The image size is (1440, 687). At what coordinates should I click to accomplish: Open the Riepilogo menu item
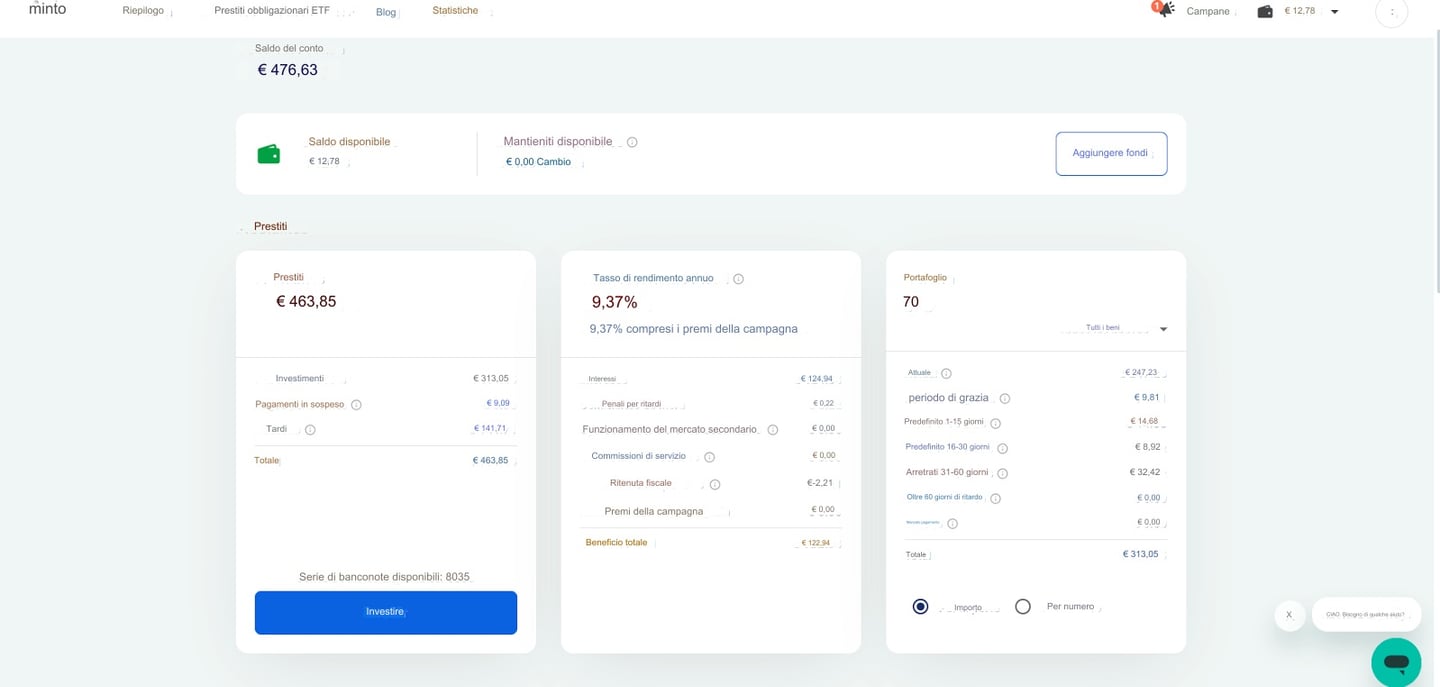pyautogui.click(x=143, y=11)
